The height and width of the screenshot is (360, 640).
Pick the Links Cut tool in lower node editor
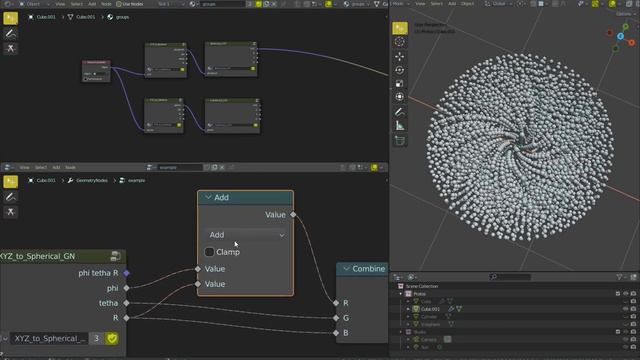click(11, 211)
